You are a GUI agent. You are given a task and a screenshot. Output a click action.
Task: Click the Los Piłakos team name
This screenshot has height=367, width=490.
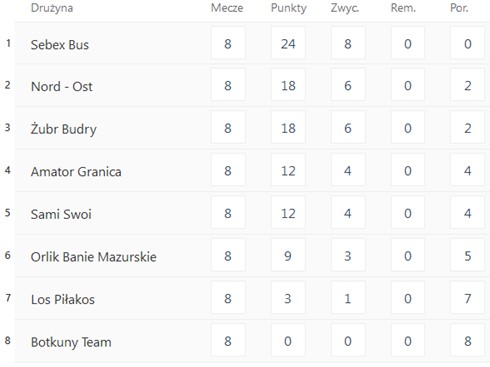pyautogui.click(x=63, y=299)
